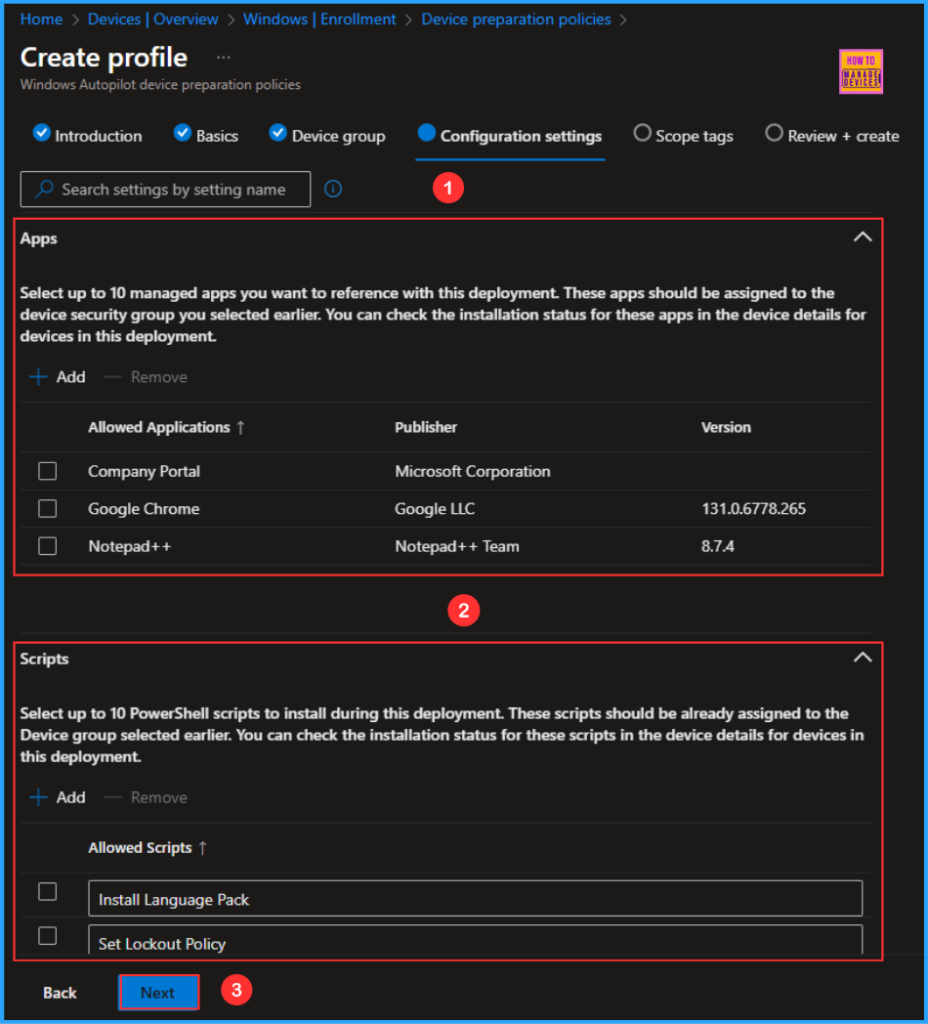The image size is (928, 1024).
Task: Remove selected scripts with Remove button
Action: pos(146,797)
